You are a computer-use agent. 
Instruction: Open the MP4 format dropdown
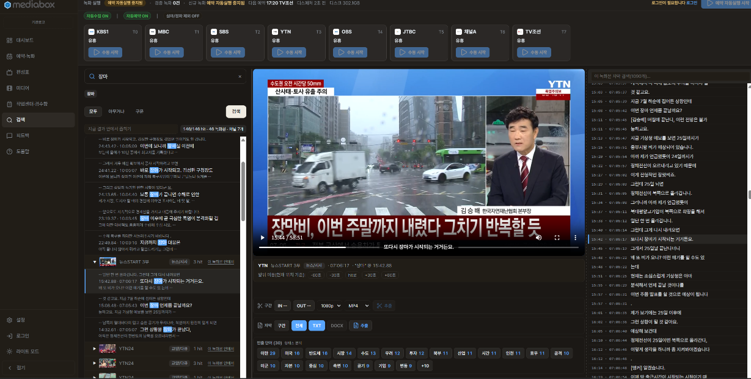tap(358, 306)
